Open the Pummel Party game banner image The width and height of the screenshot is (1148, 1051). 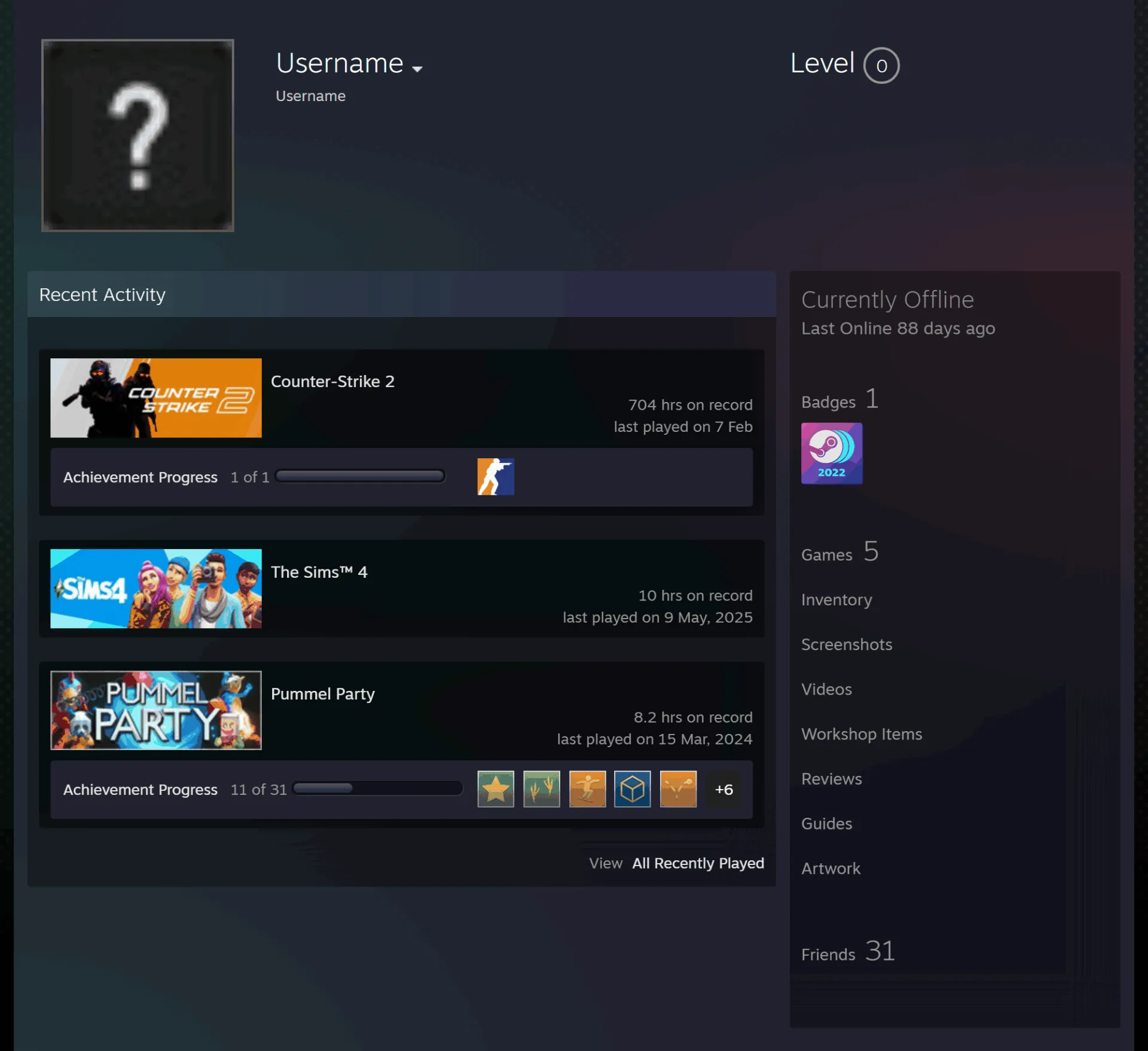[x=156, y=710]
